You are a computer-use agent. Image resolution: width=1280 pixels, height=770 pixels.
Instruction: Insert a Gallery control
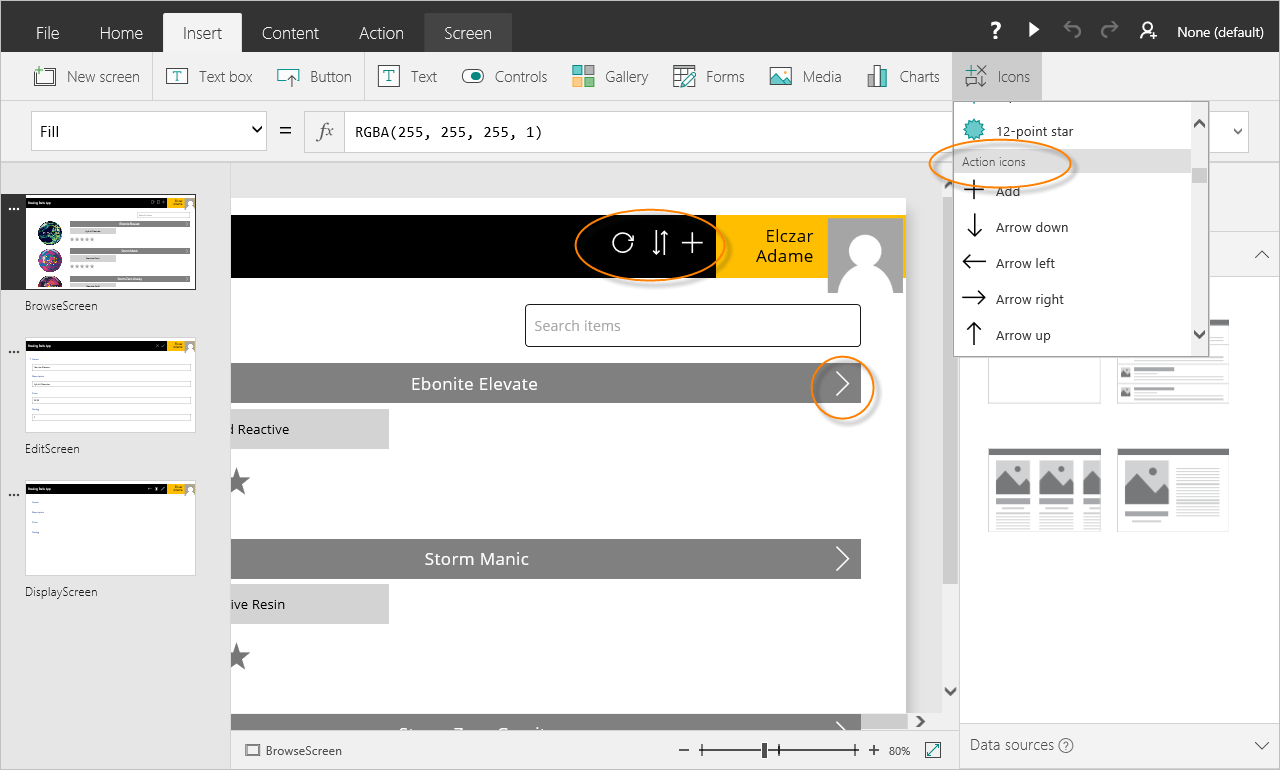point(610,76)
